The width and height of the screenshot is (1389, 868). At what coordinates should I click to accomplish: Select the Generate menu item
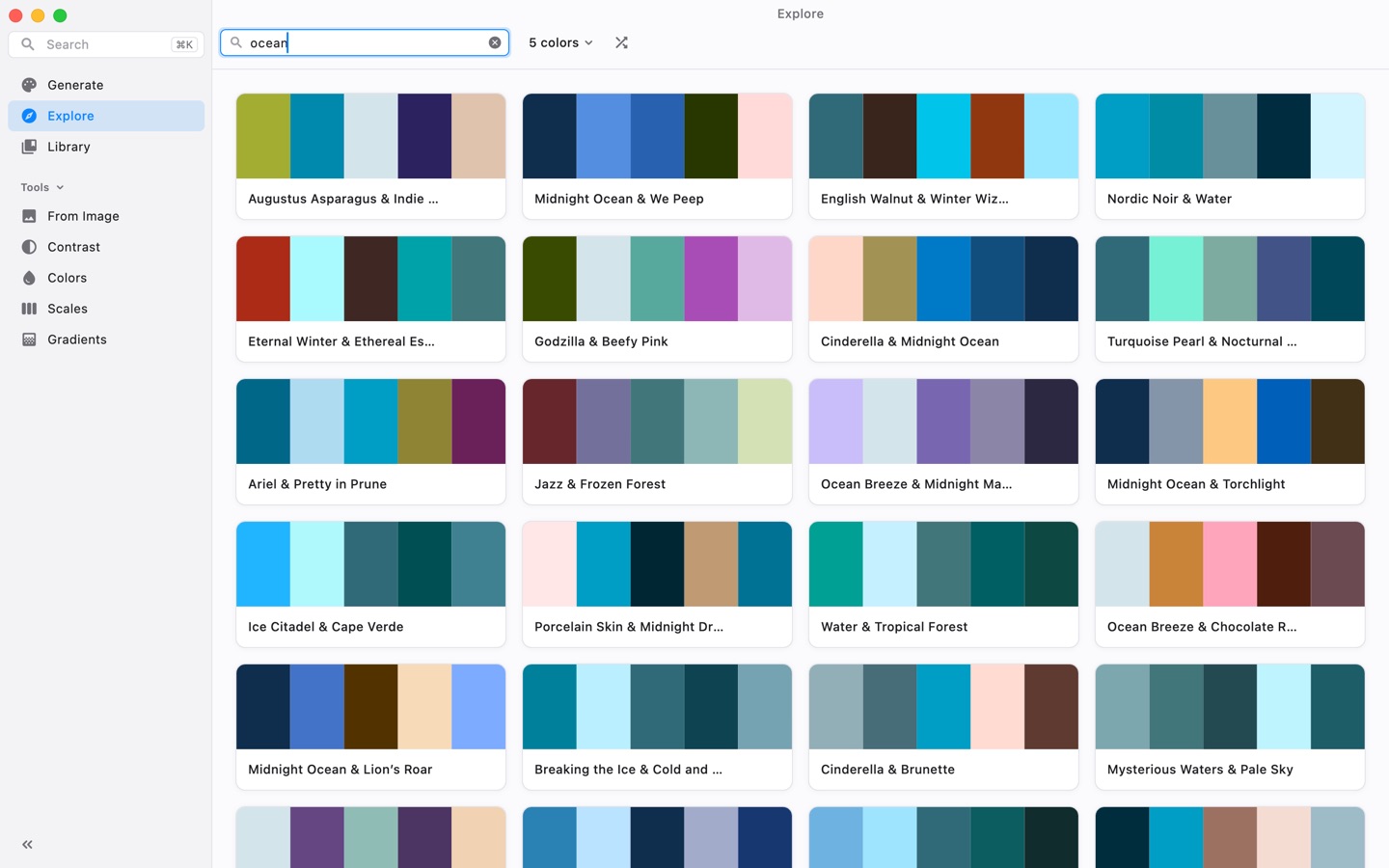[106, 85]
